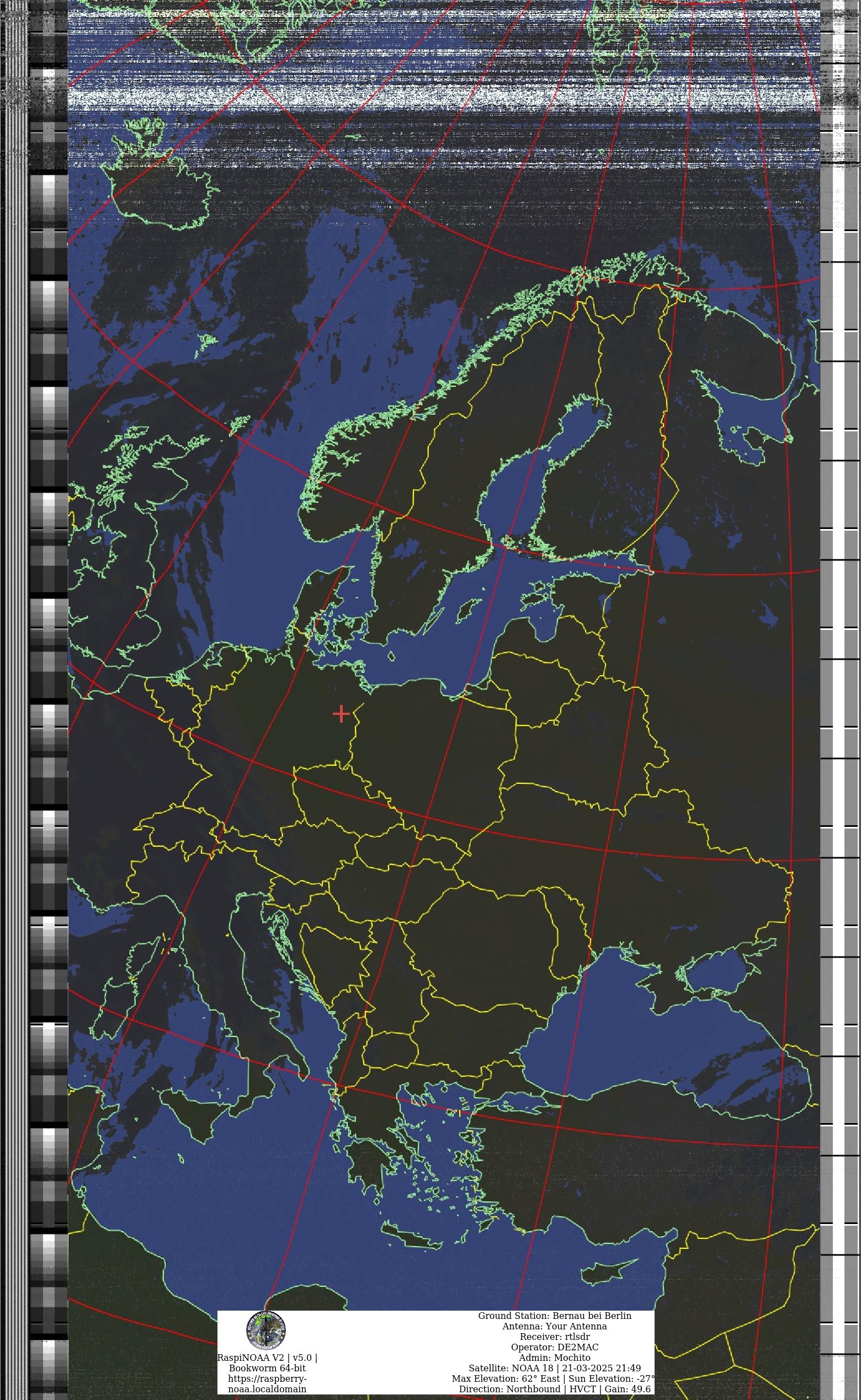Click the 'Satellite: NOAA 18' date line

click(x=555, y=1367)
